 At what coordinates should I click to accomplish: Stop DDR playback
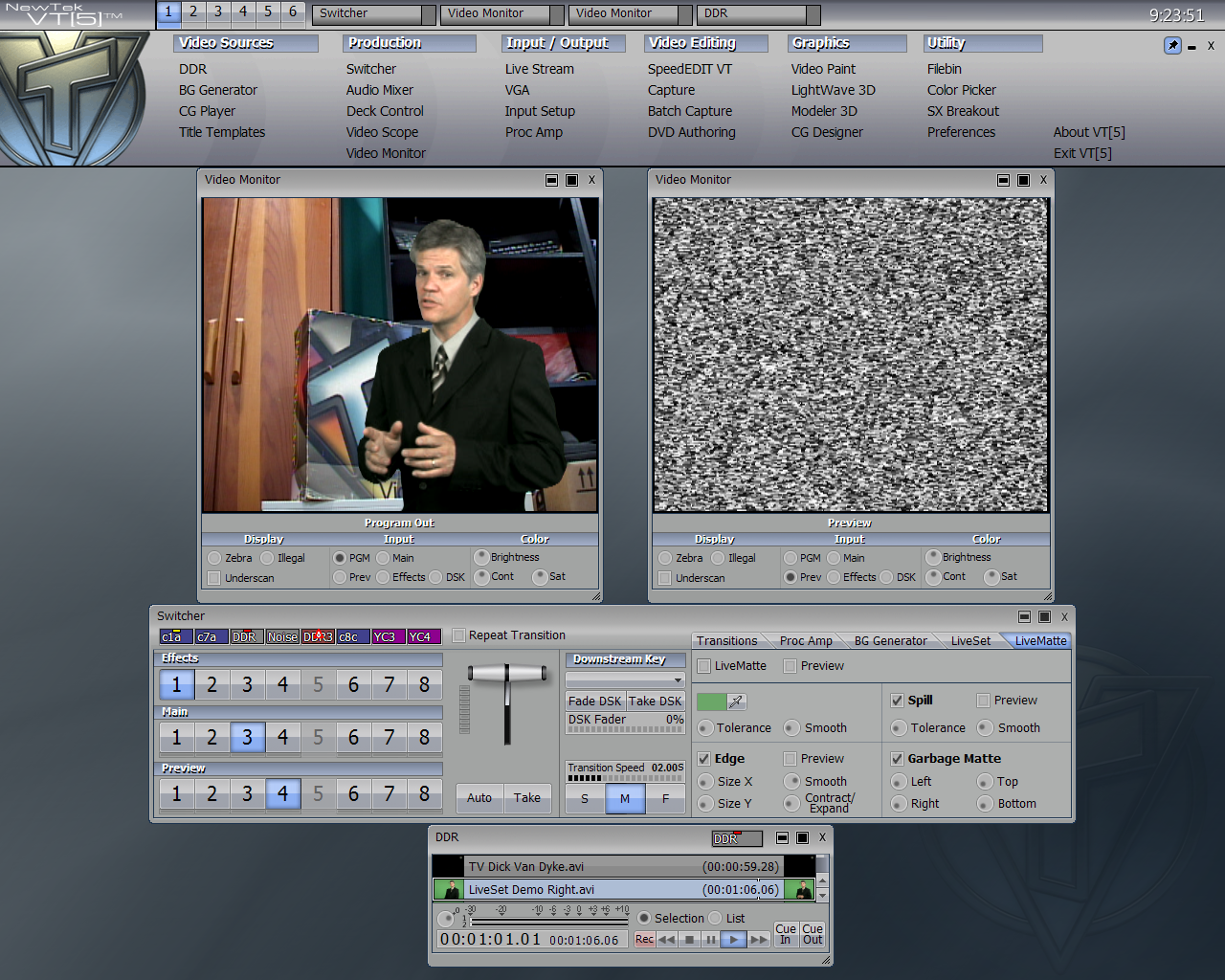pyautogui.click(x=689, y=940)
